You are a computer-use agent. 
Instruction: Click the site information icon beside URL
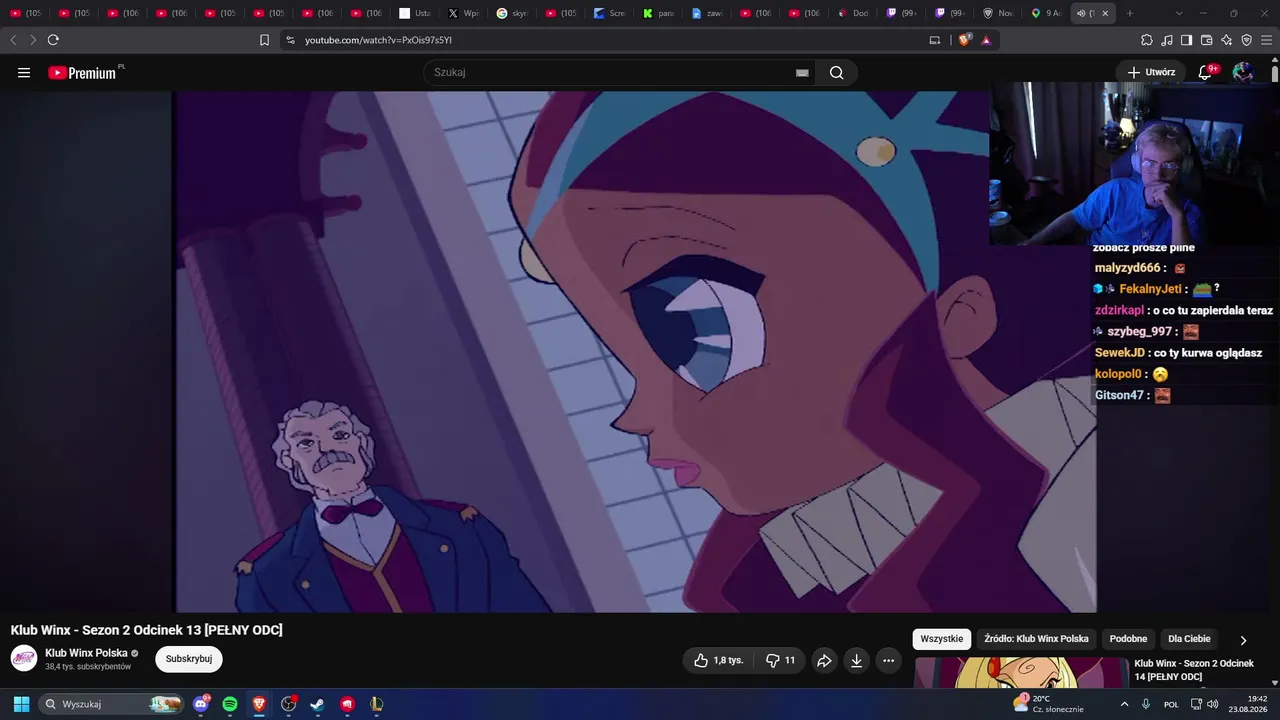coord(290,40)
